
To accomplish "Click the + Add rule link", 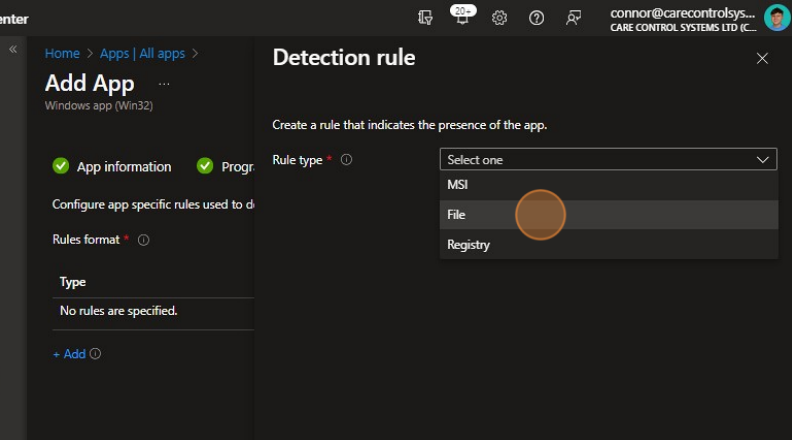I will (69, 354).
